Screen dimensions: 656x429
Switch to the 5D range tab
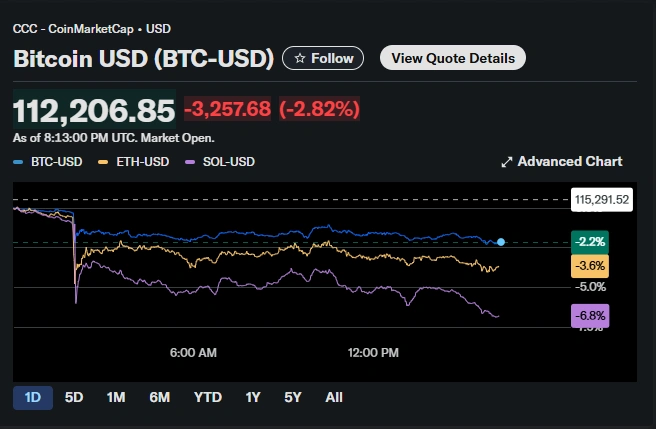(x=74, y=397)
